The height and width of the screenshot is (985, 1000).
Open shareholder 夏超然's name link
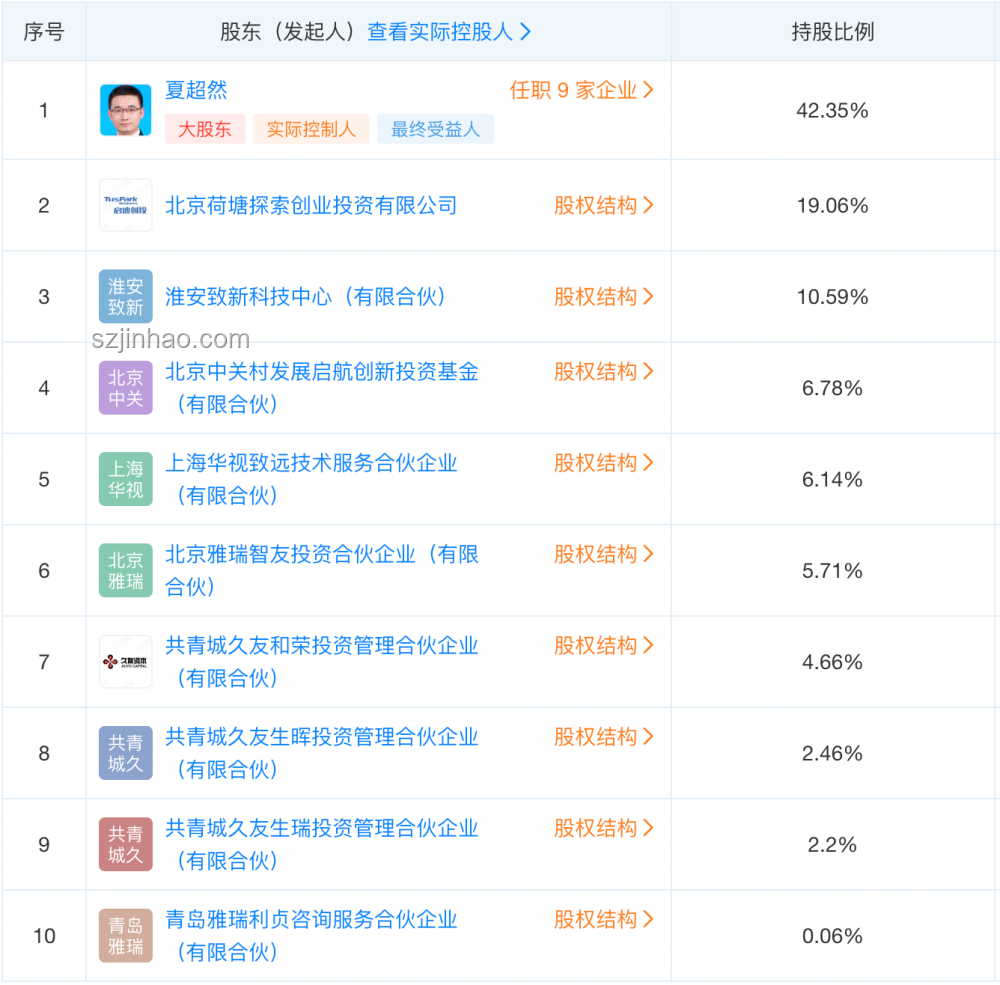point(196,90)
